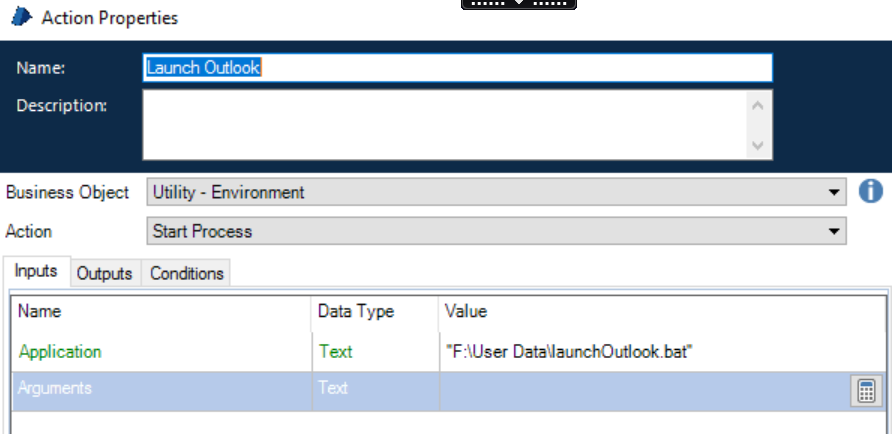Click the Blue Prism logo in title bar
Viewport: 892px width, 434px height.
click(21, 18)
